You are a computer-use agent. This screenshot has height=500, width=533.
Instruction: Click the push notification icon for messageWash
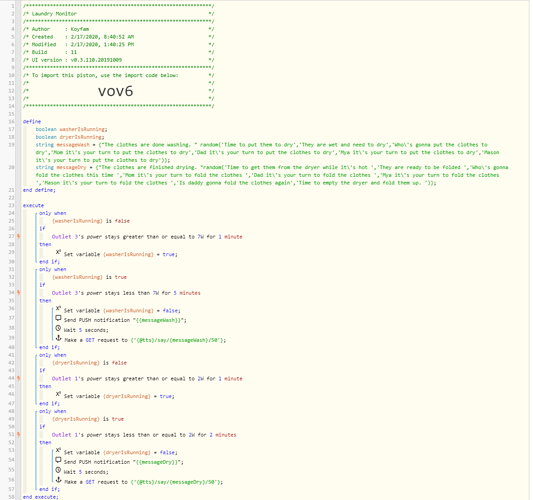point(58,318)
